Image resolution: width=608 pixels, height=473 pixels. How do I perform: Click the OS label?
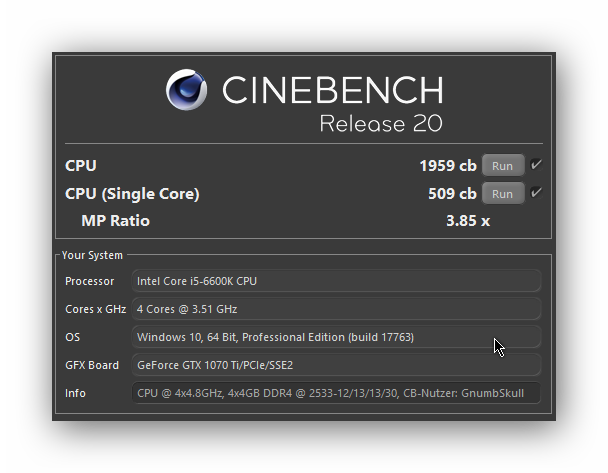tap(73, 337)
